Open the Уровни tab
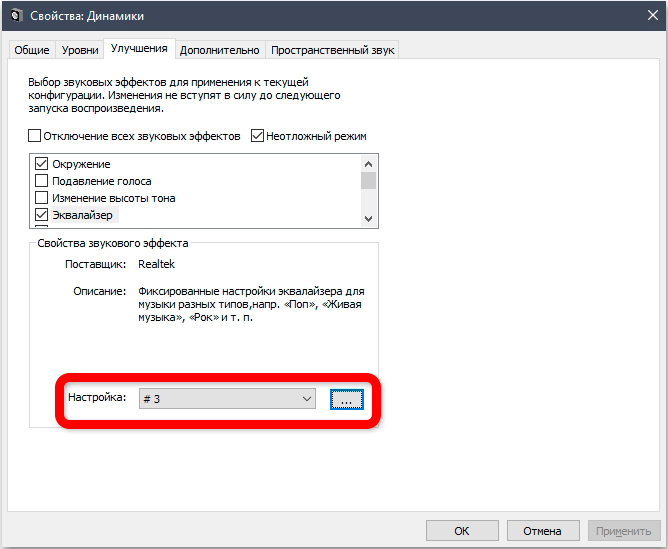The width and height of the screenshot is (668, 549). 80,50
